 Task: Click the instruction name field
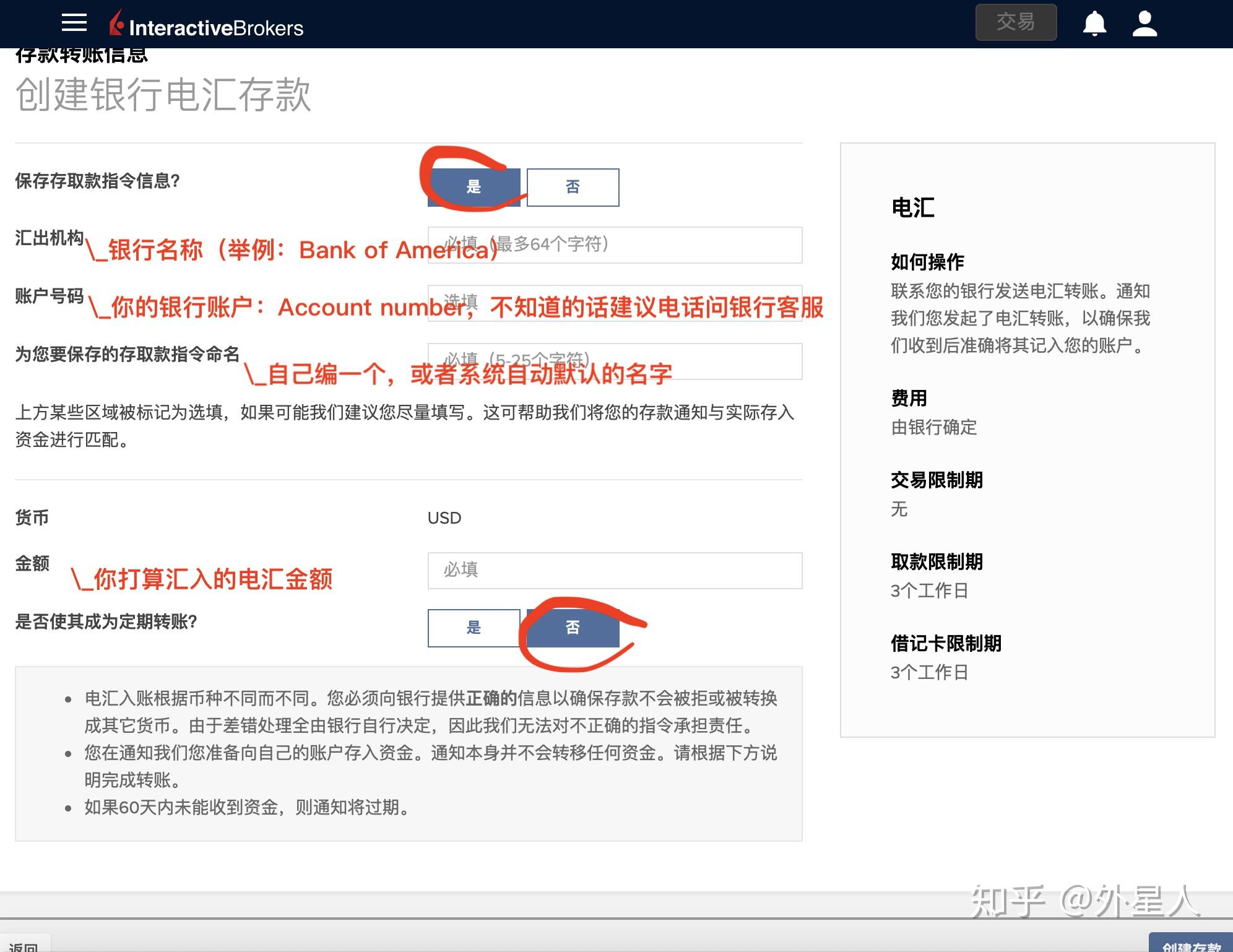[615, 360]
